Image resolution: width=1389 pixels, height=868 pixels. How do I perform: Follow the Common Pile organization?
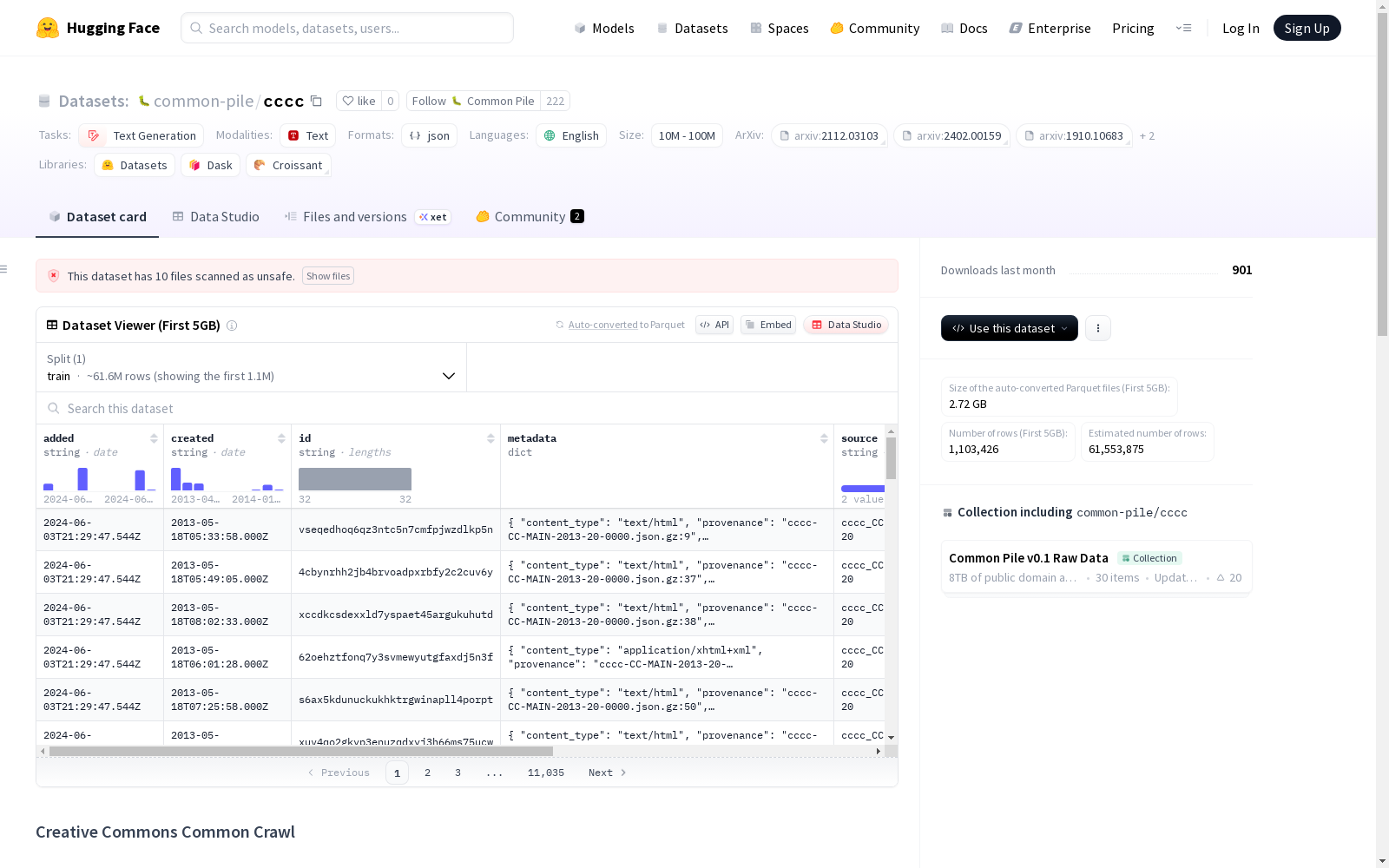(x=473, y=102)
